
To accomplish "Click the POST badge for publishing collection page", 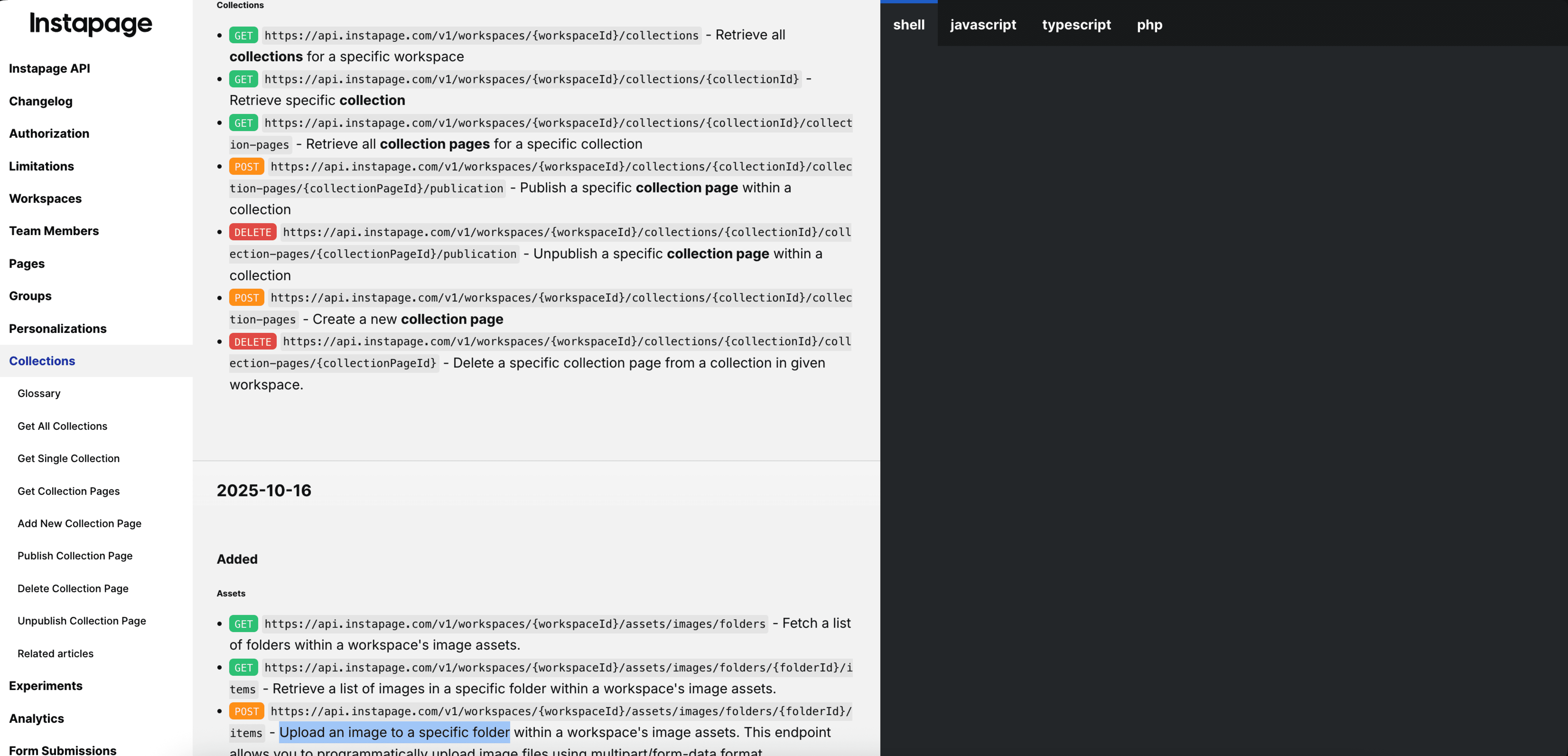I will (247, 166).
